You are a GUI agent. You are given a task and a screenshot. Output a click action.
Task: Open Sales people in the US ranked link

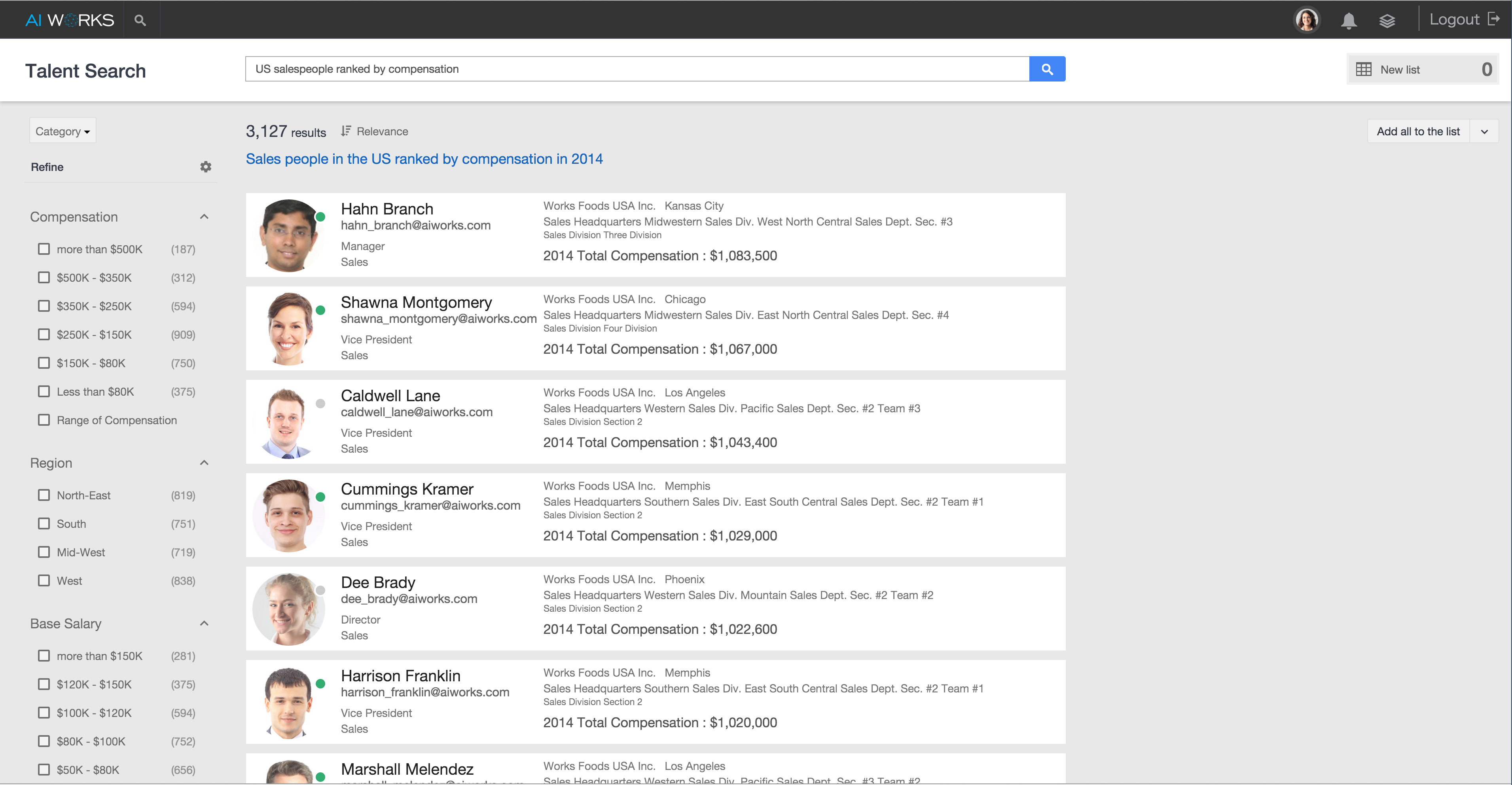coord(424,159)
